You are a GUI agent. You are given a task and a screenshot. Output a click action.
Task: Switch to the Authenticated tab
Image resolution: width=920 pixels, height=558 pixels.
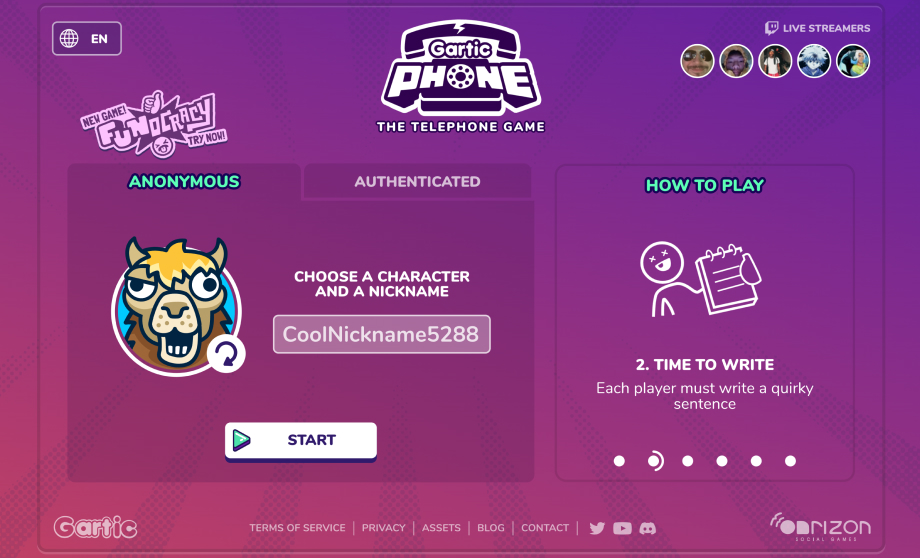417,182
